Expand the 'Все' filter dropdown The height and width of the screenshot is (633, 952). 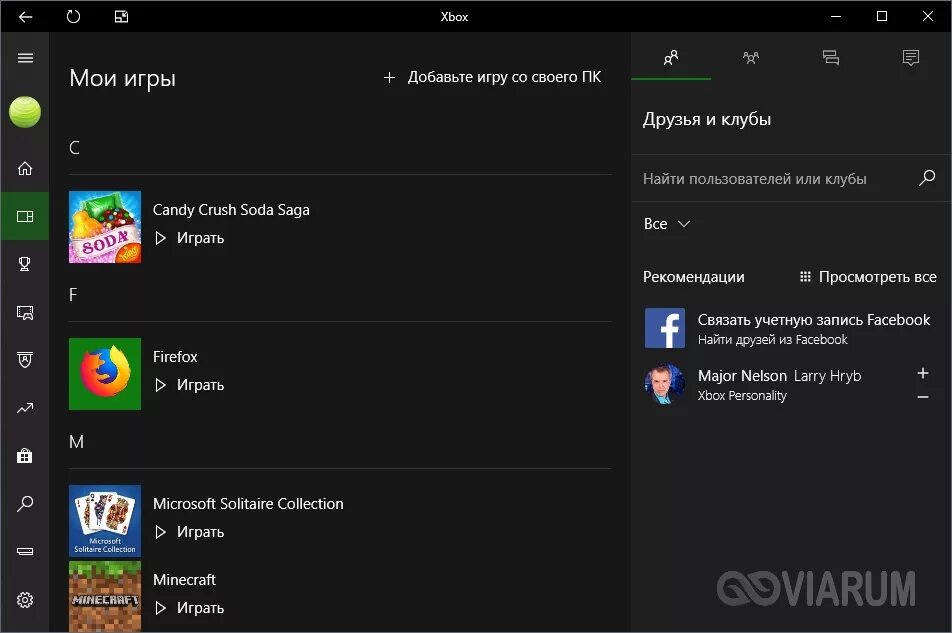pyautogui.click(x=667, y=224)
